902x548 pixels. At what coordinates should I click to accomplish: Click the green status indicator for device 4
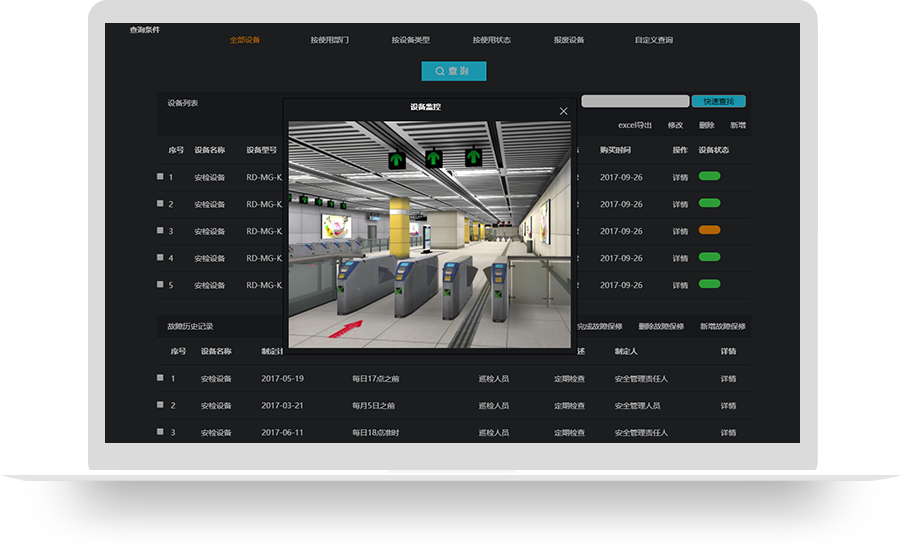709,258
